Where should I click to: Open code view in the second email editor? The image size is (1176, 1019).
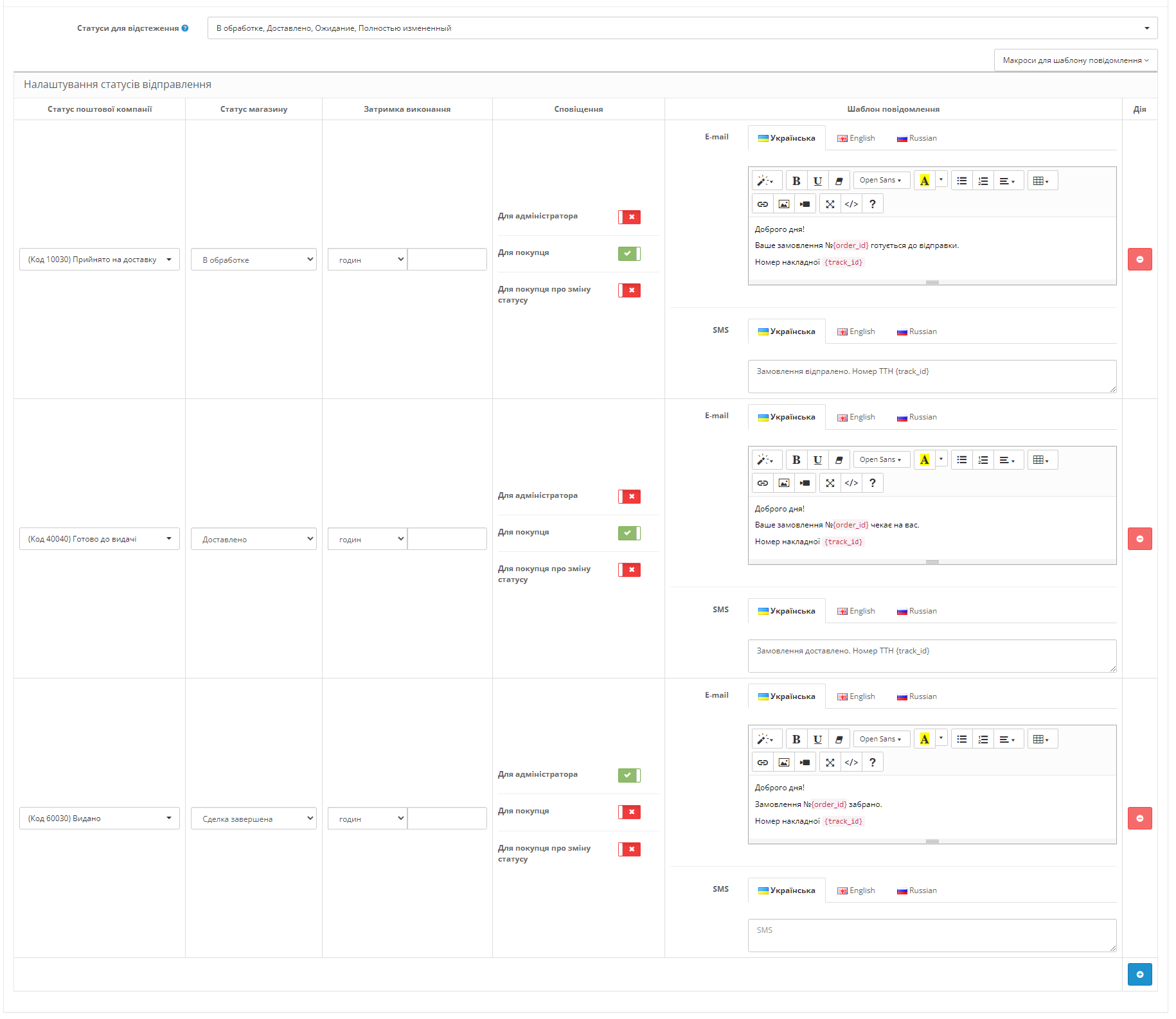851,483
